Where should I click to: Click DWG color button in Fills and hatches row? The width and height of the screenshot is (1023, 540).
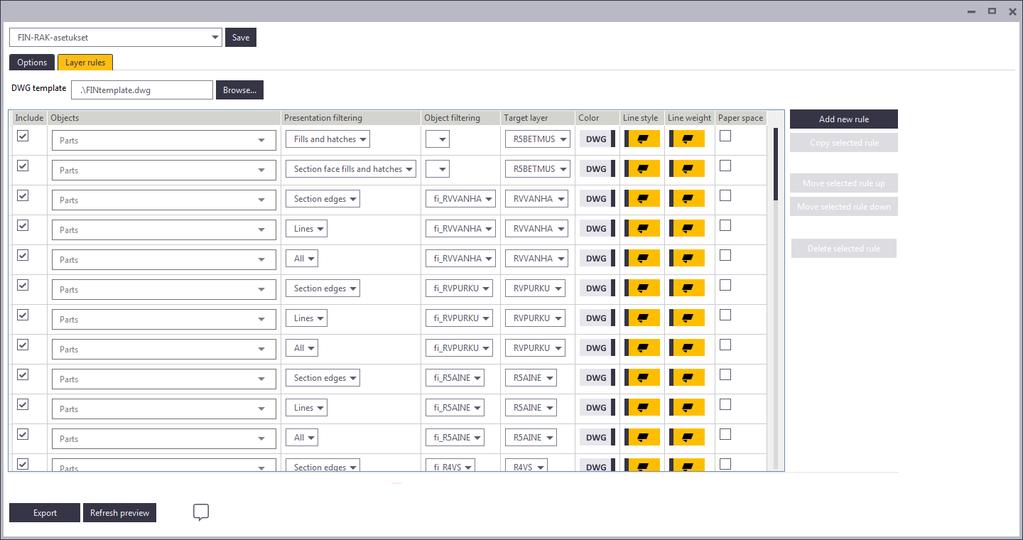pyautogui.click(x=597, y=139)
